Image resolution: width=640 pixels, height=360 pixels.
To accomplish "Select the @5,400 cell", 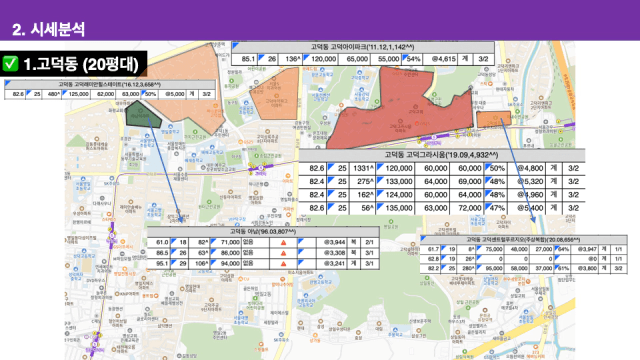I will pyautogui.click(x=527, y=208).
